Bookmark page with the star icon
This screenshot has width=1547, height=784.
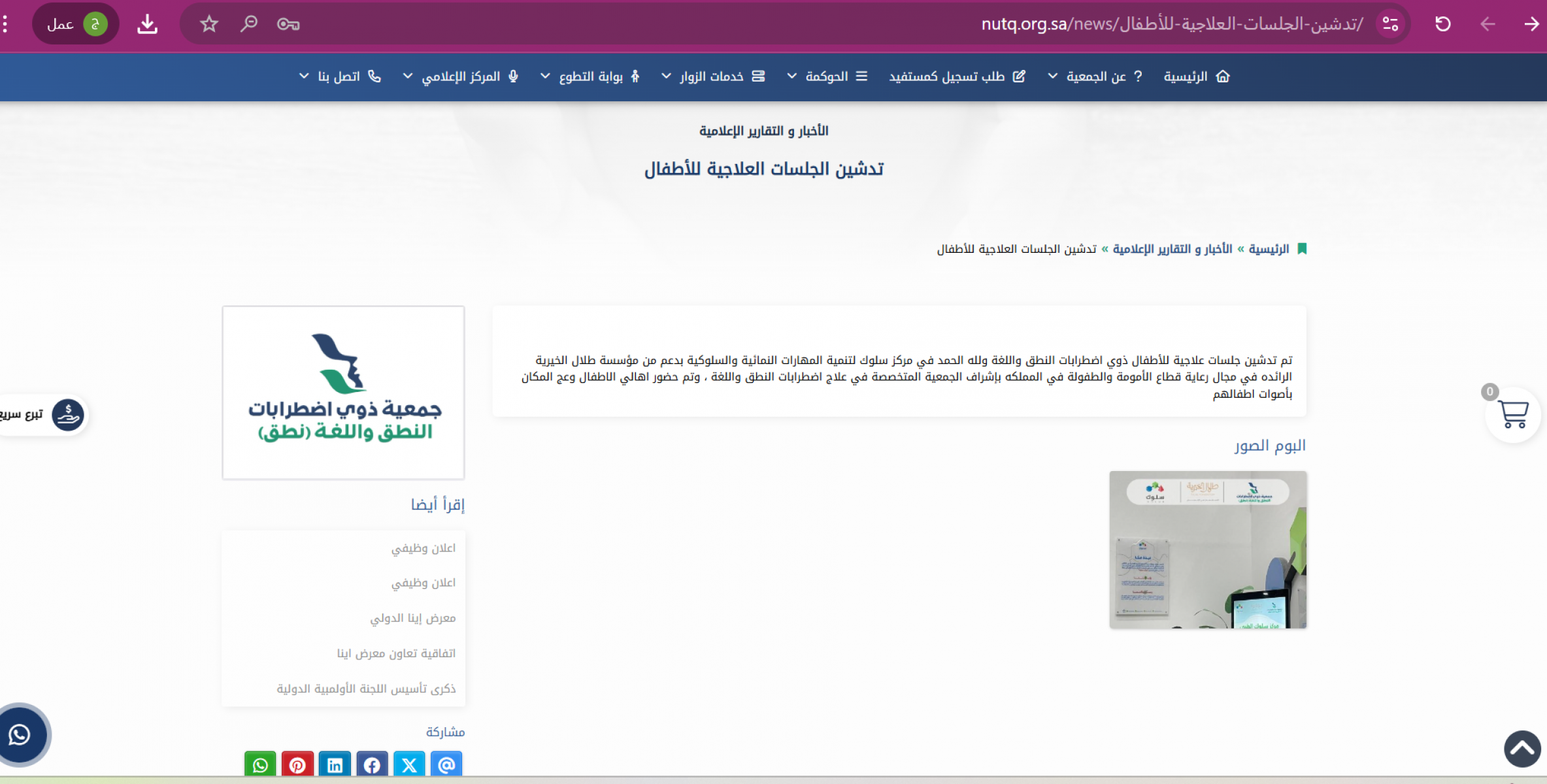(x=209, y=24)
